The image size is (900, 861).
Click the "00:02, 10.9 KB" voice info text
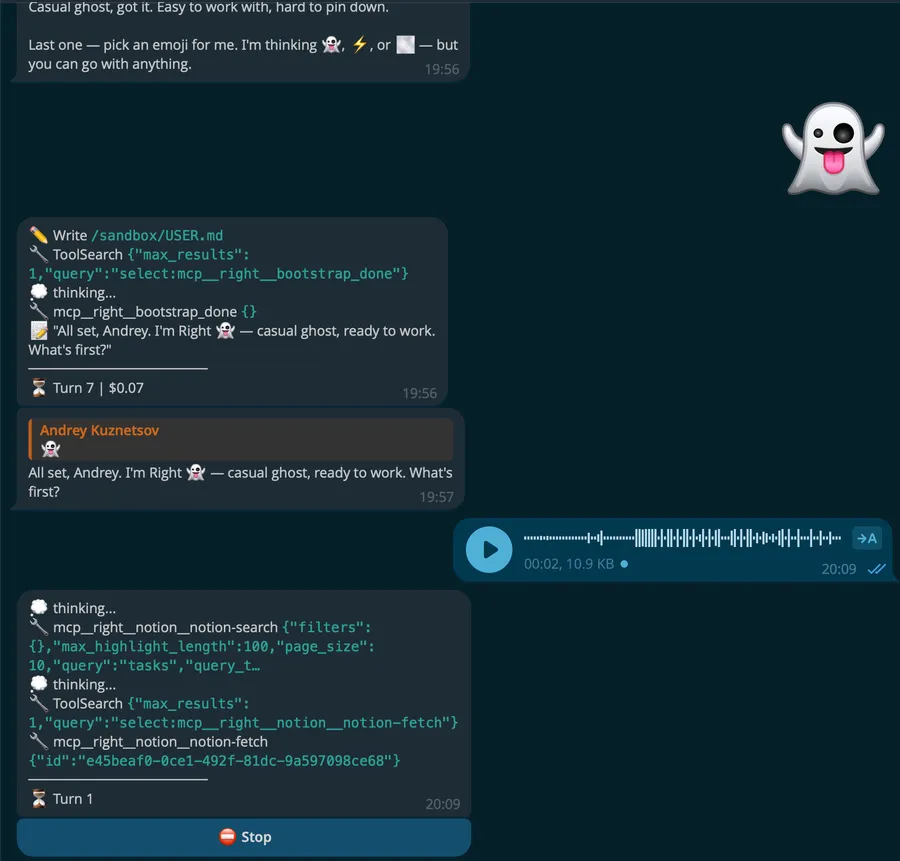click(569, 564)
